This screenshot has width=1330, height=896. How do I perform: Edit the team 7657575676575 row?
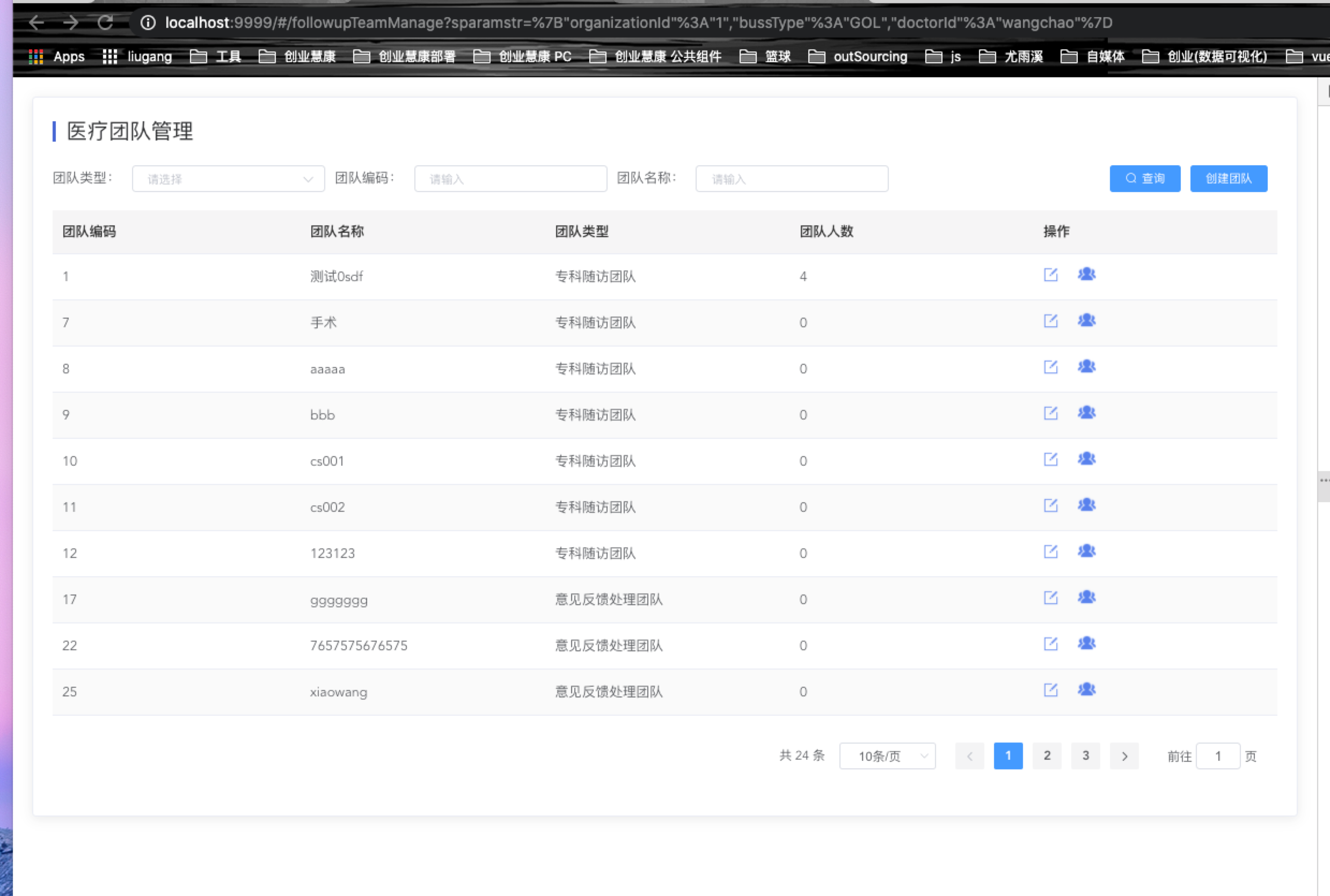(1050, 644)
